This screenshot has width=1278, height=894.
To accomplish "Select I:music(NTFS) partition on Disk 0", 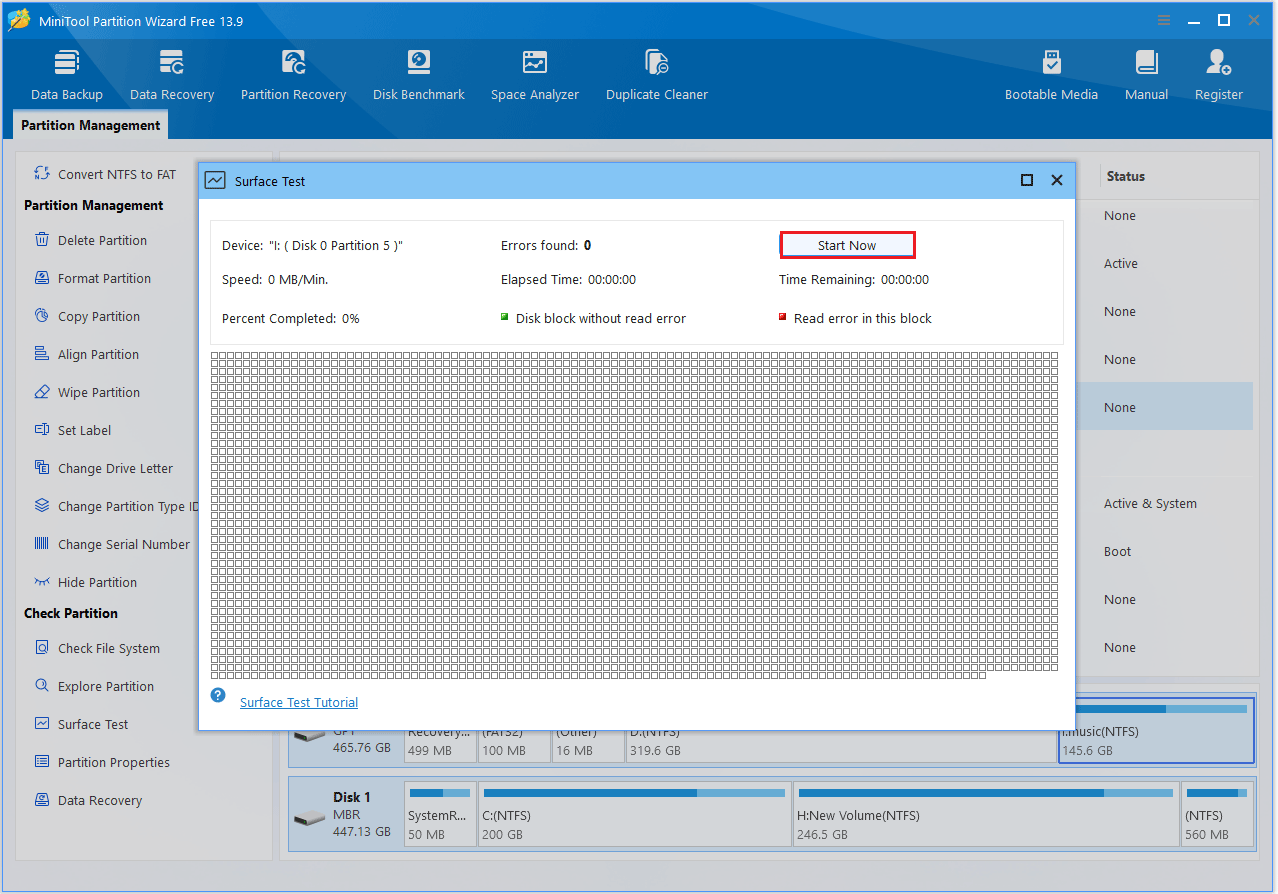I will click(1156, 730).
